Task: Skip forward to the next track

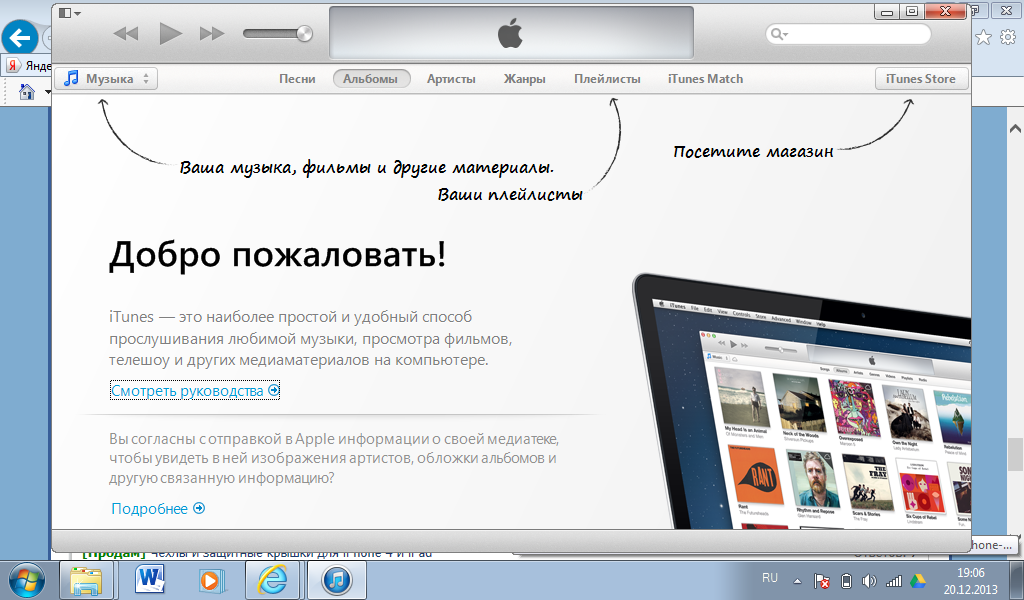Action: [x=212, y=33]
